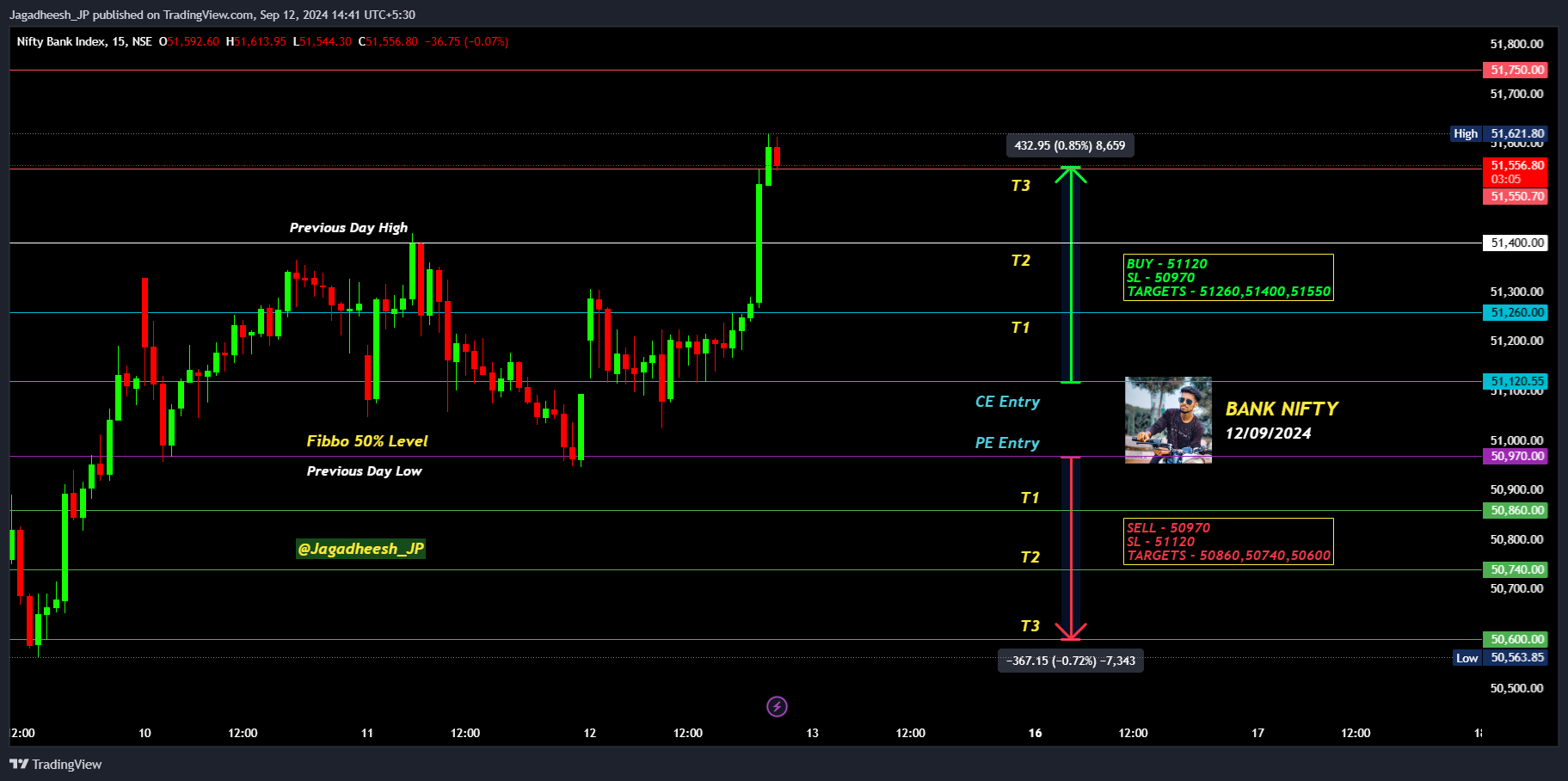Screen dimensions: 1568x781
Task: Click the 432.95 (0.85%) measurement label
Action: coord(1070,145)
